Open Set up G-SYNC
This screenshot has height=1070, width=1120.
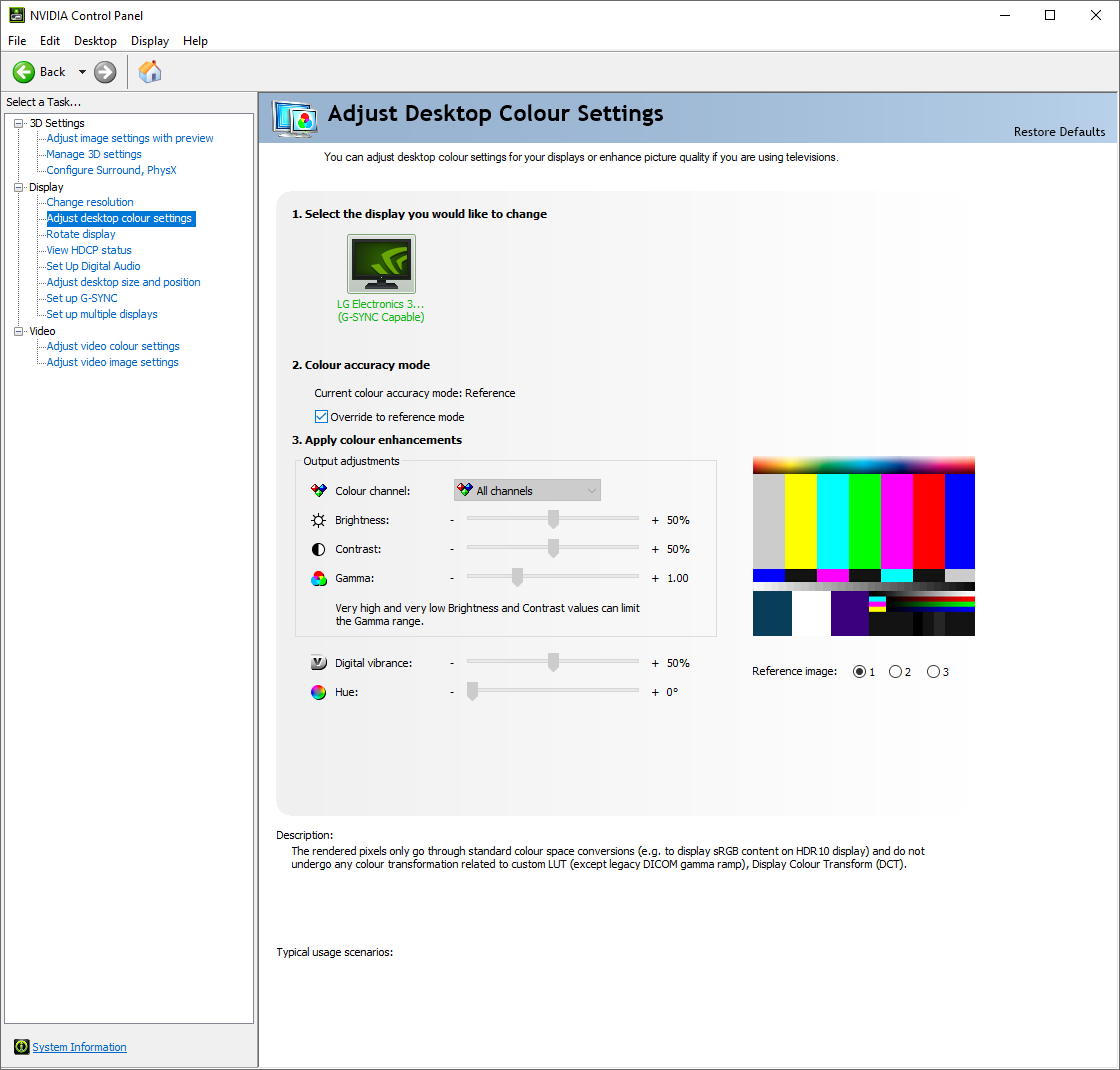click(82, 298)
